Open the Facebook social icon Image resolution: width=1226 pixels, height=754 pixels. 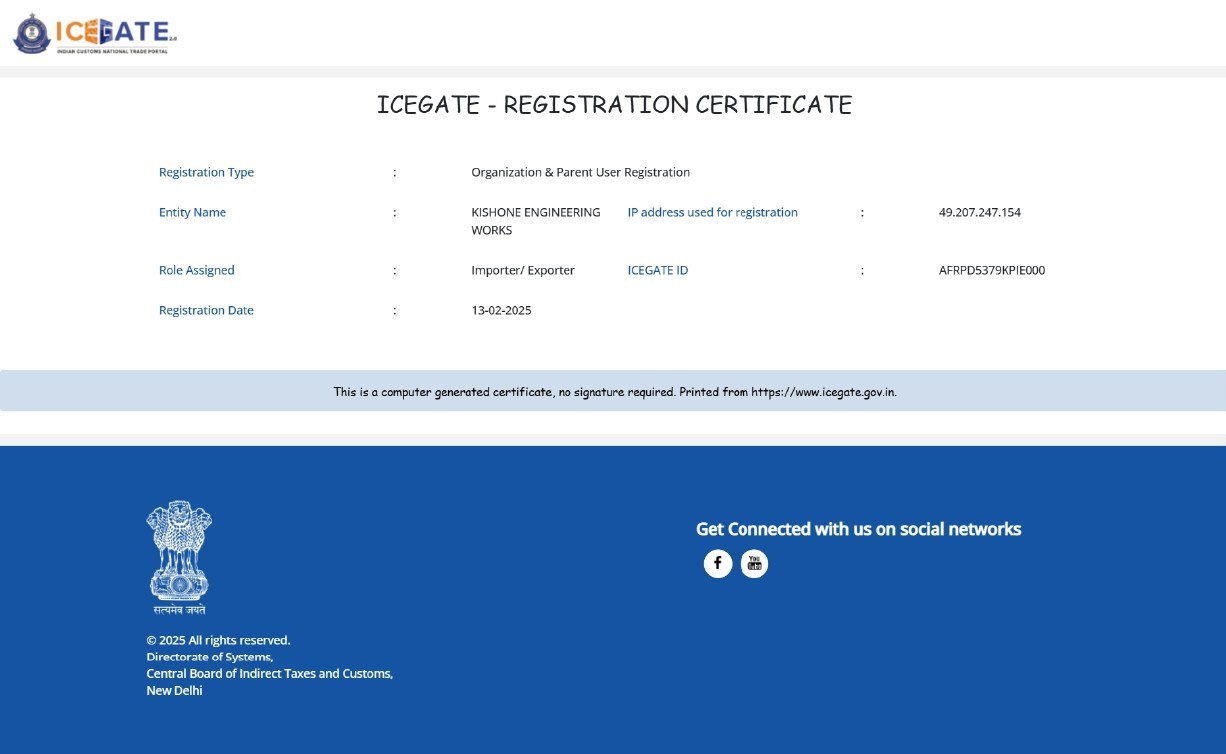click(x=718, y=564)
